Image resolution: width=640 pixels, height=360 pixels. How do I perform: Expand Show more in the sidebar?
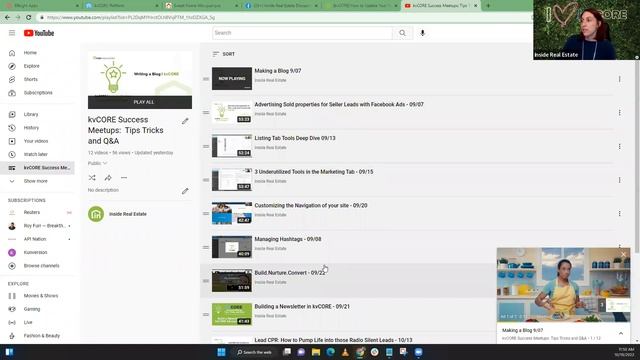[x=37, y=181]
